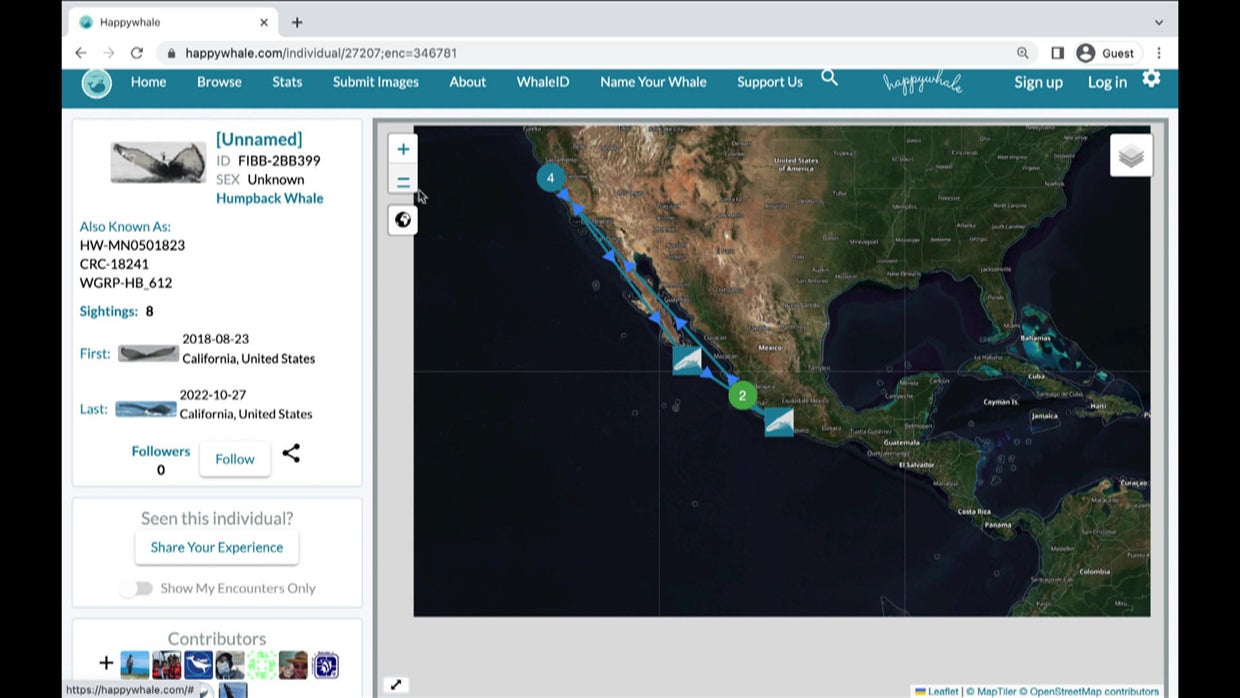
Task: Click the ID text FIBB-2BB399
Action: point(279,160)
